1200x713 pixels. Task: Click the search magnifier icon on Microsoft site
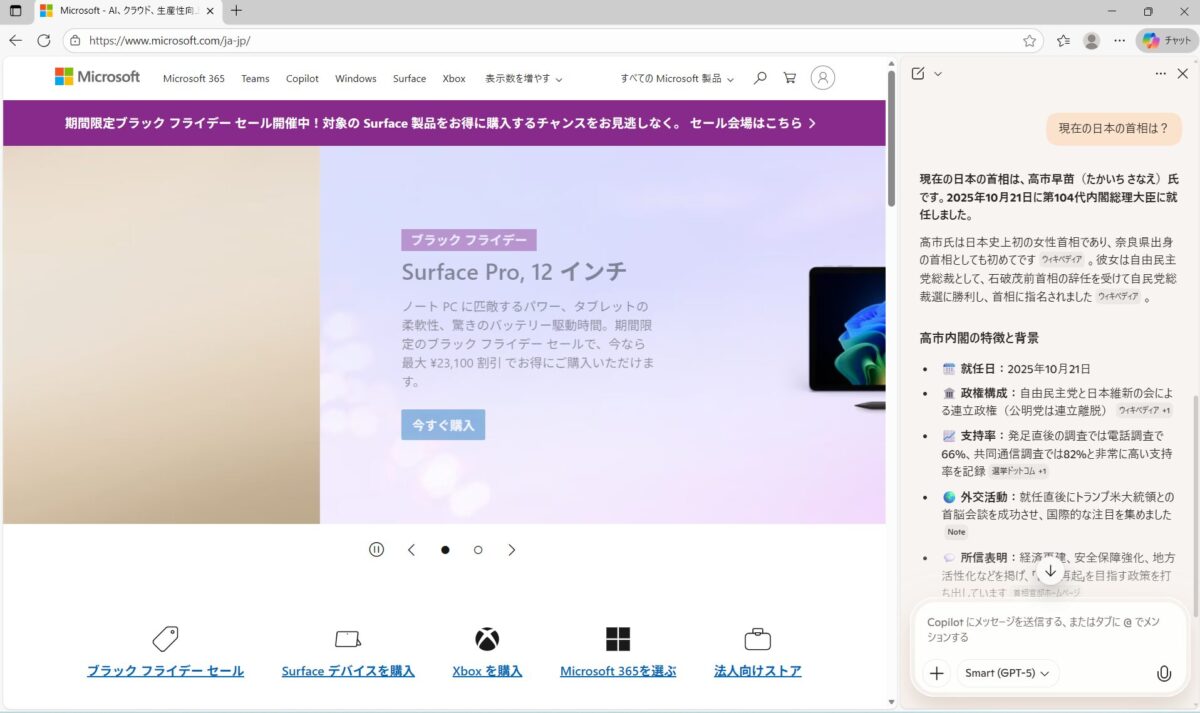point(760,78)
